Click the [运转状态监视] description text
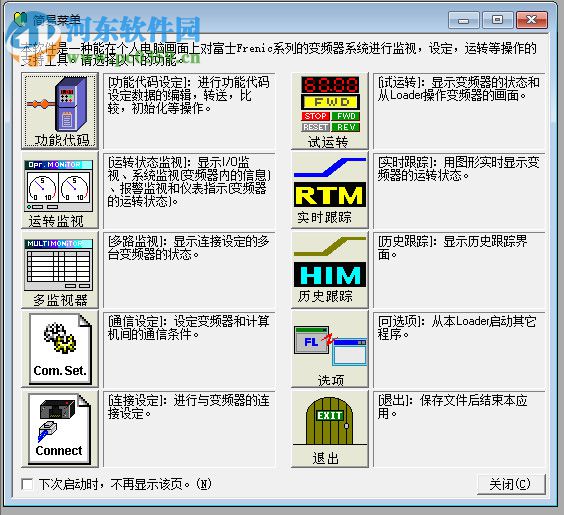This screenshot has width=564, height=515. click(x=188, y=182)
